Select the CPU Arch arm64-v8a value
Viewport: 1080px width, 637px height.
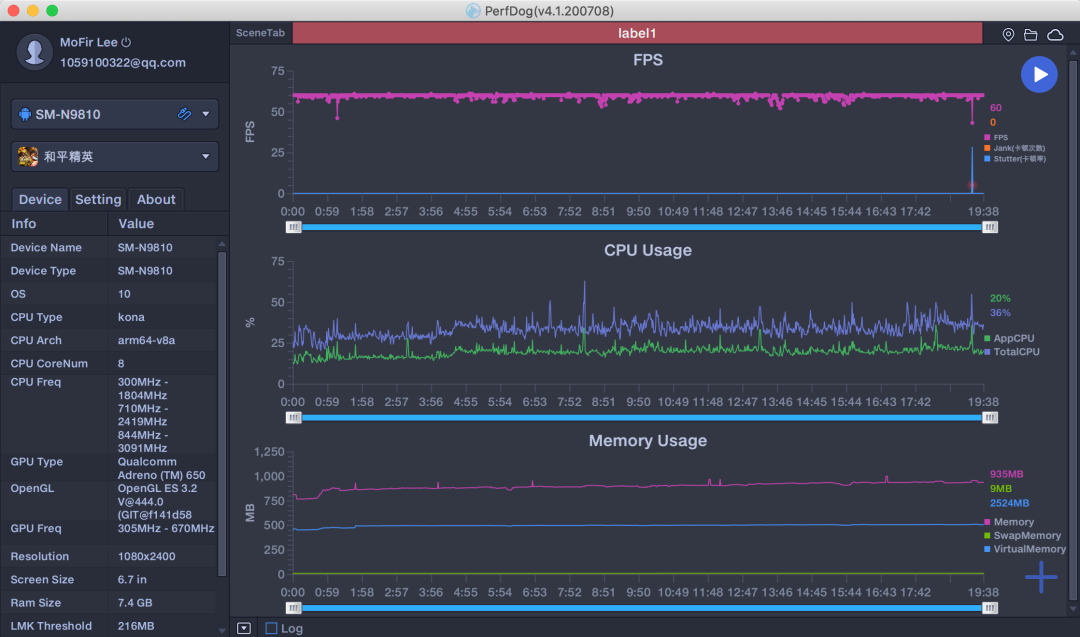[x=146, y=340]
